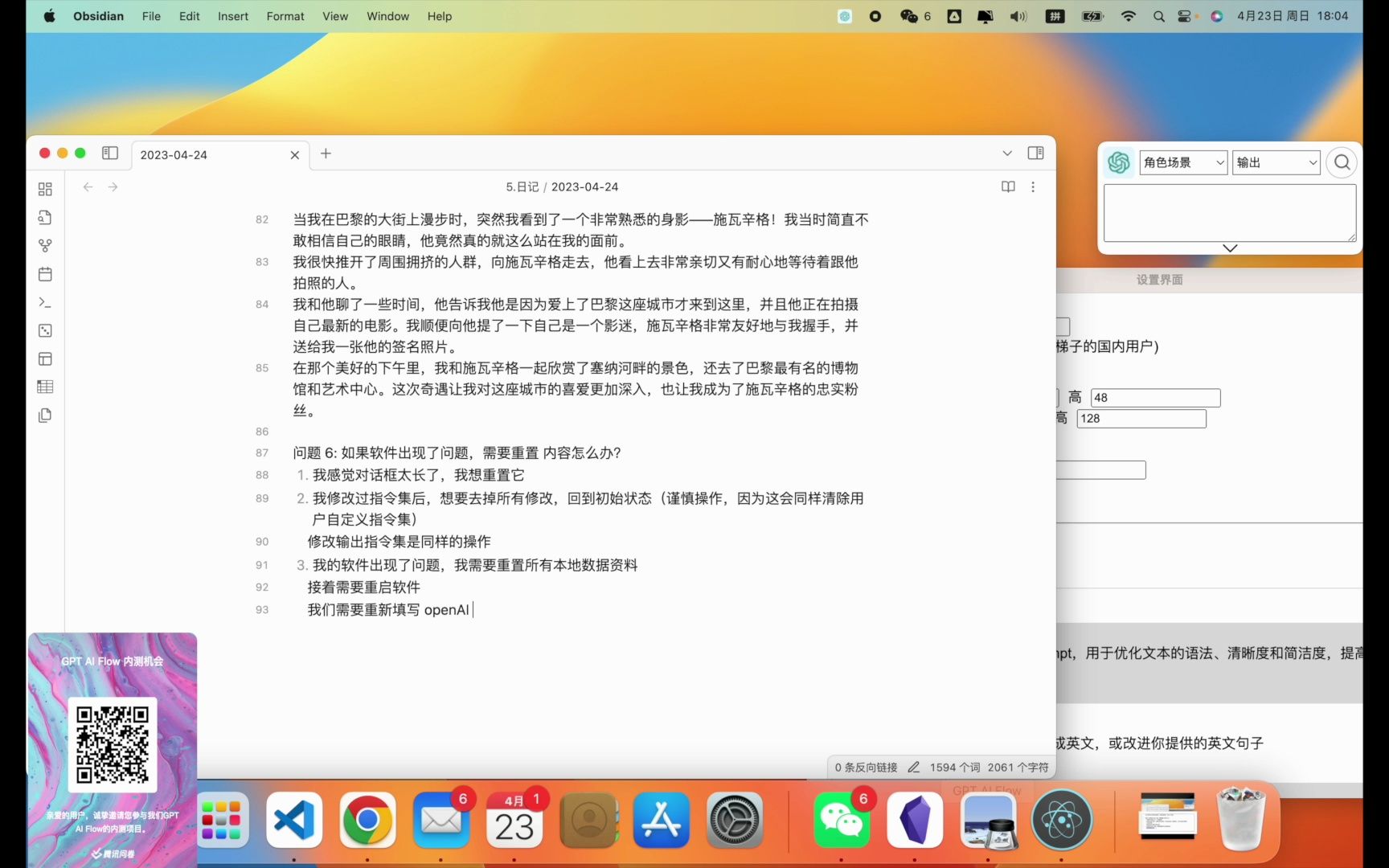
Task: Click the search magnifier in GPT AI Flow panel
Action: (x=1341, y=162)
